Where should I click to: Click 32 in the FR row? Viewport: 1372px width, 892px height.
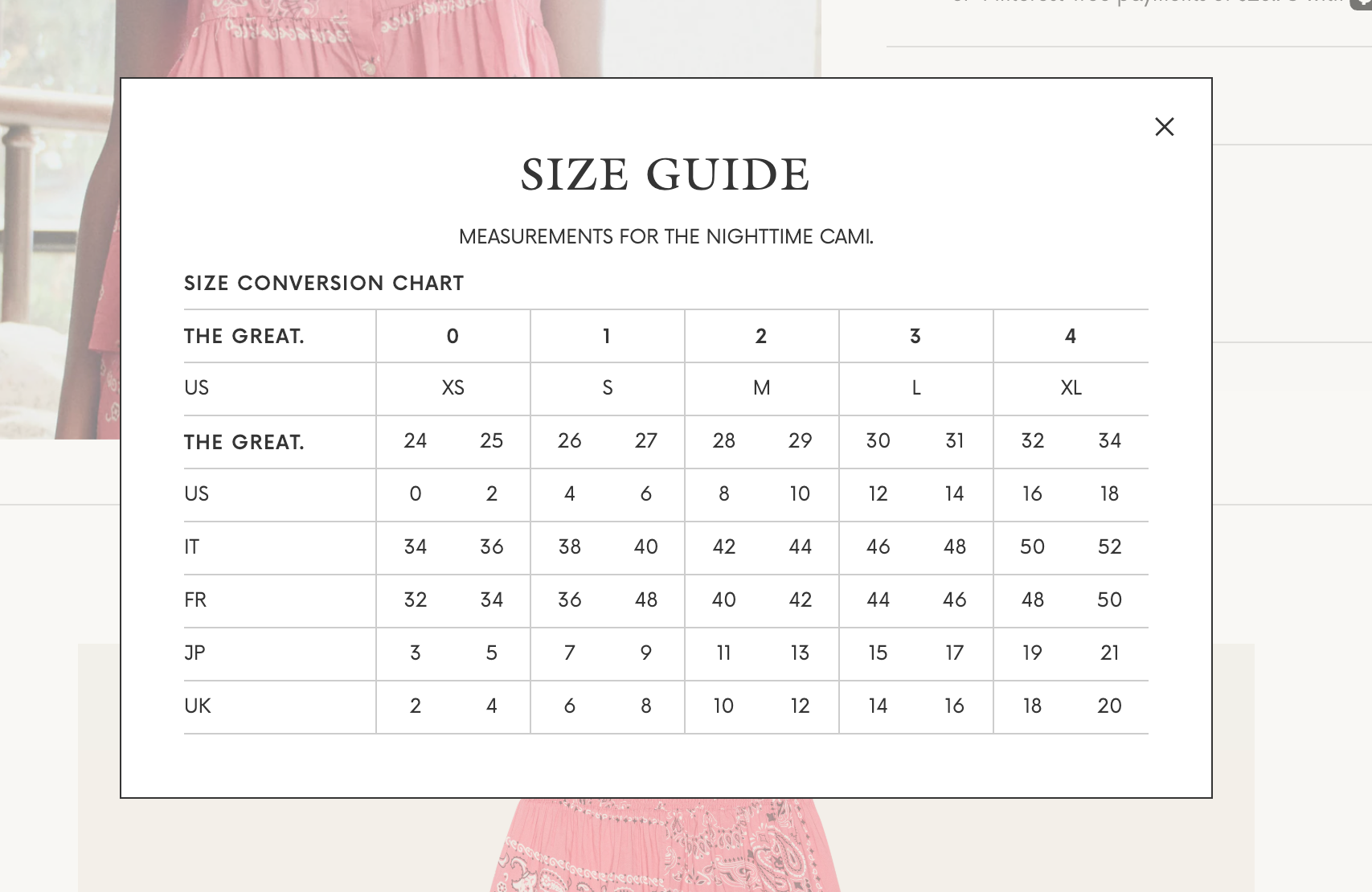tap(415, 599)
